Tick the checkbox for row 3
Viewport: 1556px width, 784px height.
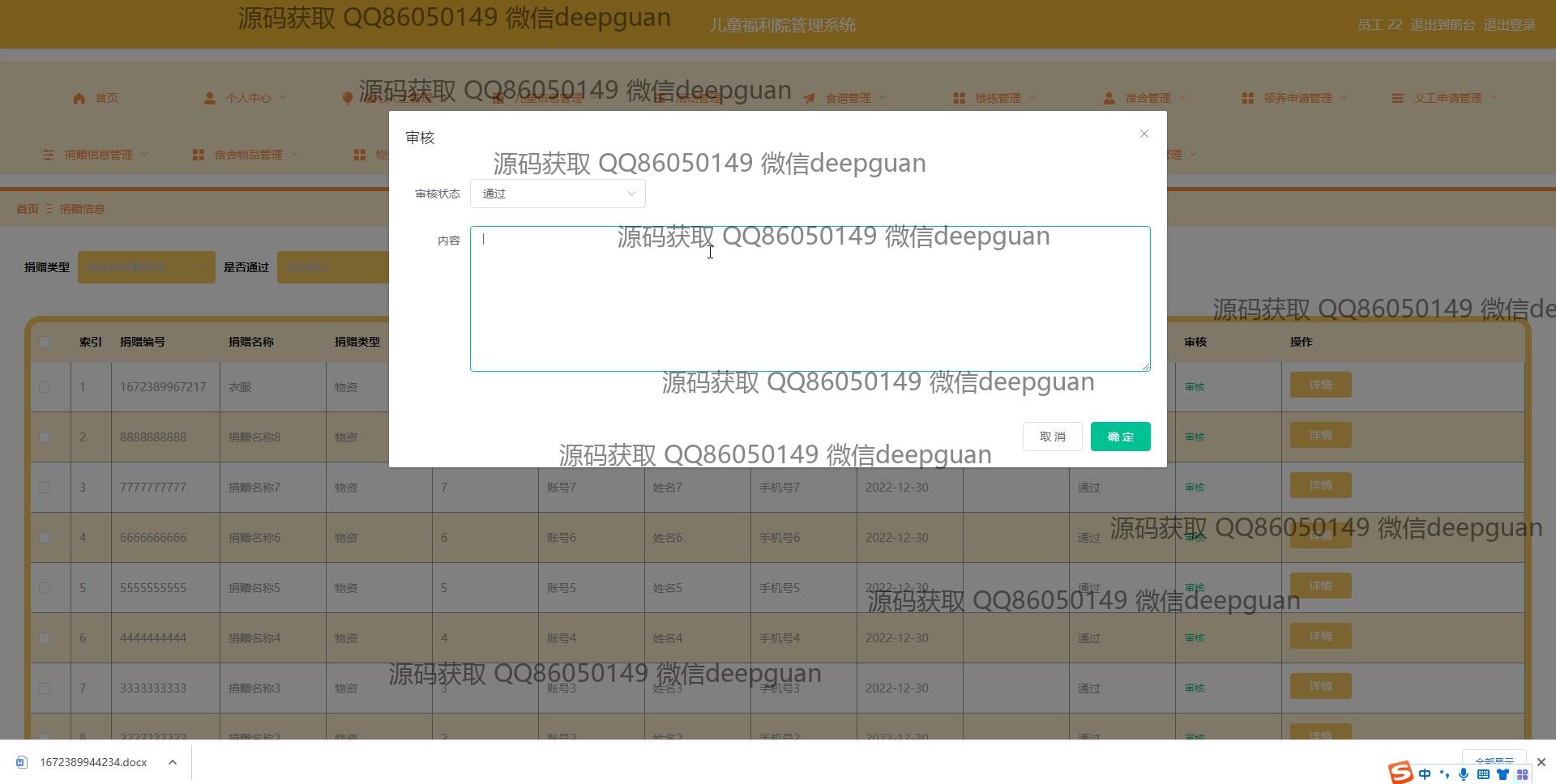(x=45, y=488)
